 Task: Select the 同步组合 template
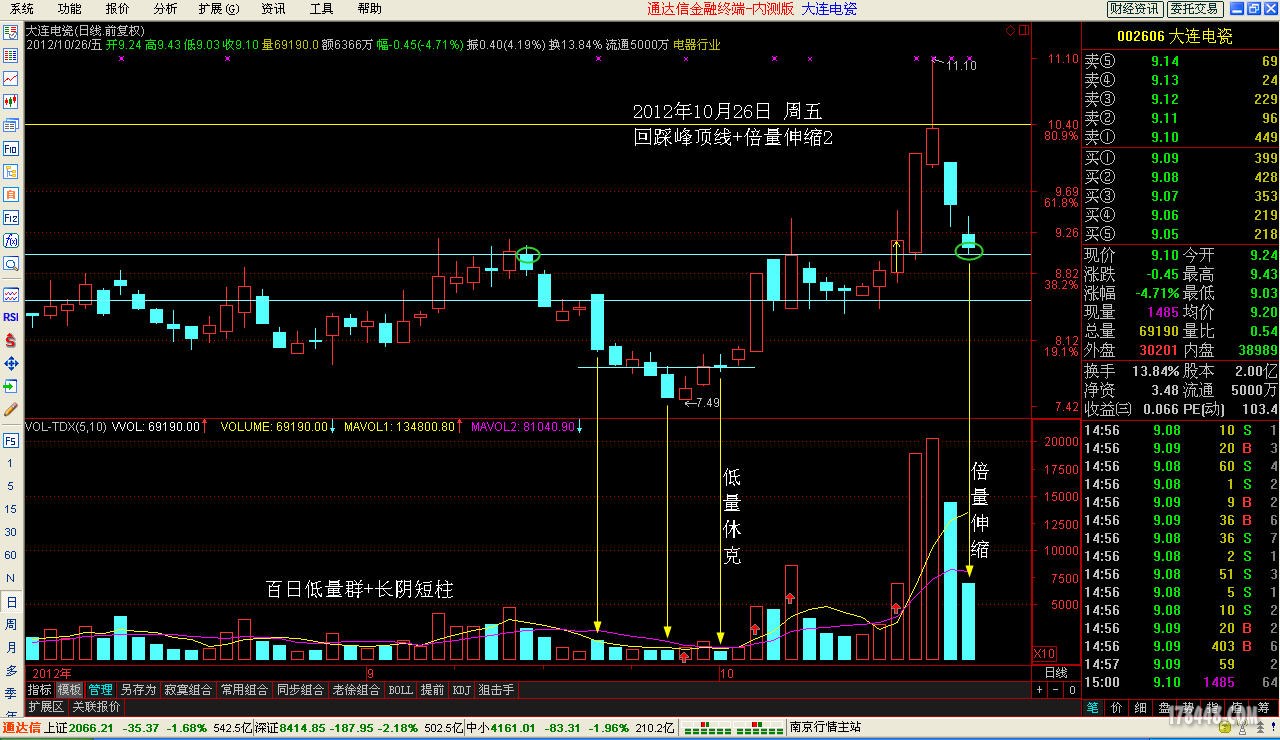click(x=300, y=690)
